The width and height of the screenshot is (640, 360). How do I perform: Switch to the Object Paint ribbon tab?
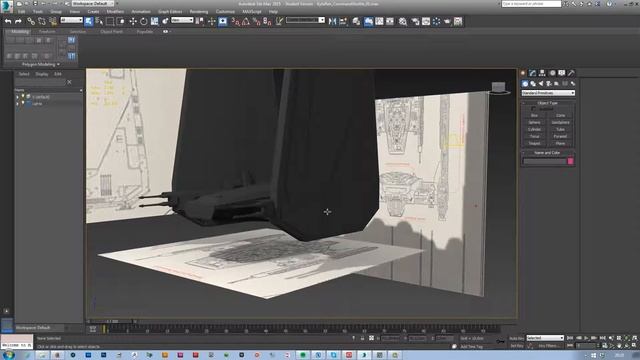point(111,31)
